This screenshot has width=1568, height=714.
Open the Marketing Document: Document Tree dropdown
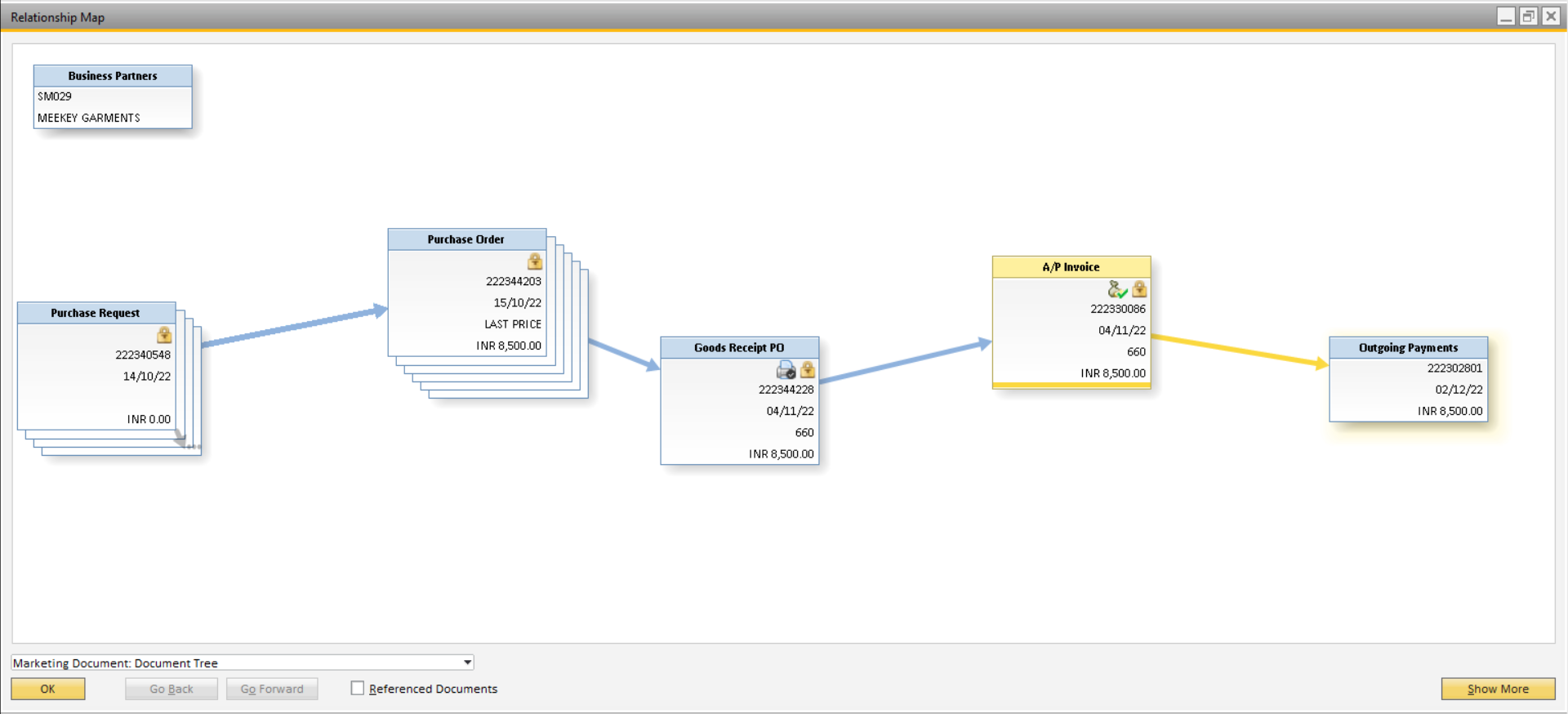(x=467, y=663)
